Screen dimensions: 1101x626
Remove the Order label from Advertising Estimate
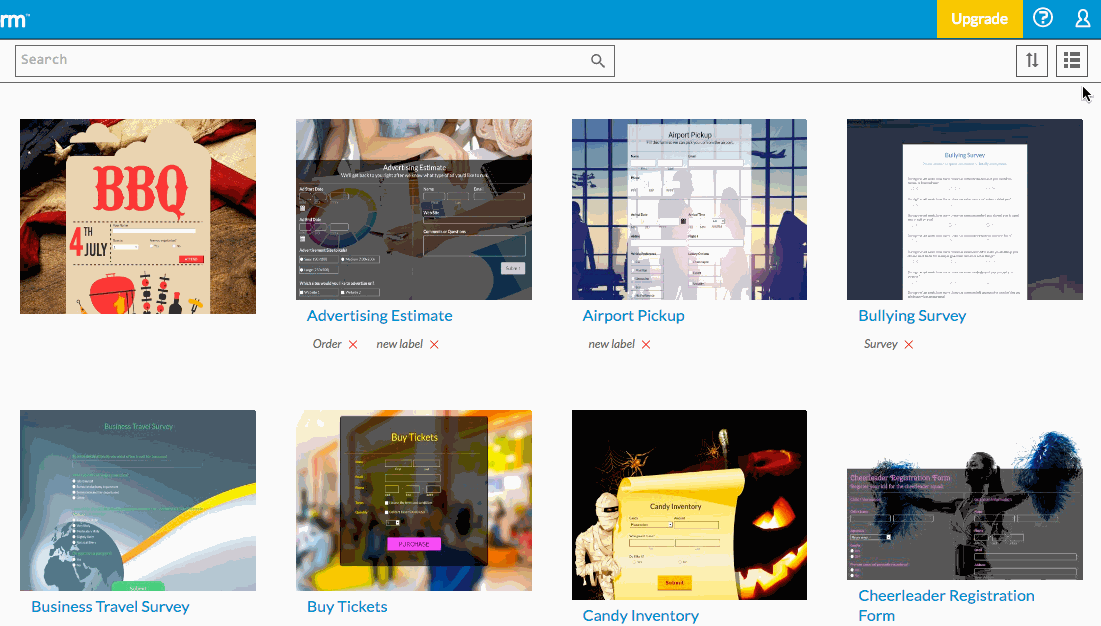tap(353, 345)
